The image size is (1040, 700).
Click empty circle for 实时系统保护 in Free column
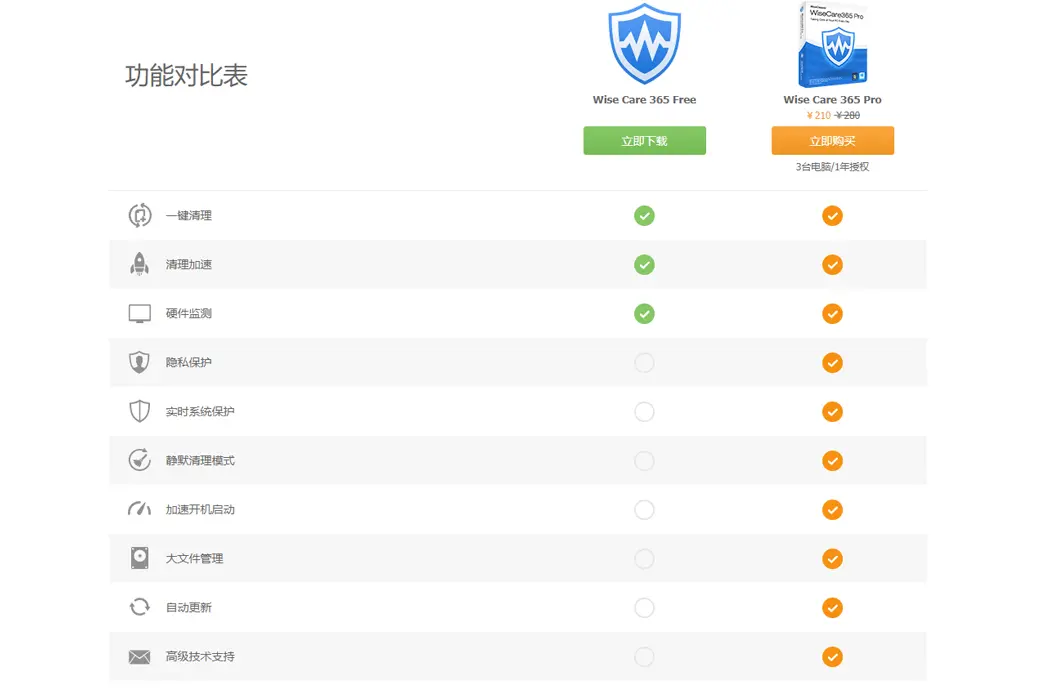point(644,411)
